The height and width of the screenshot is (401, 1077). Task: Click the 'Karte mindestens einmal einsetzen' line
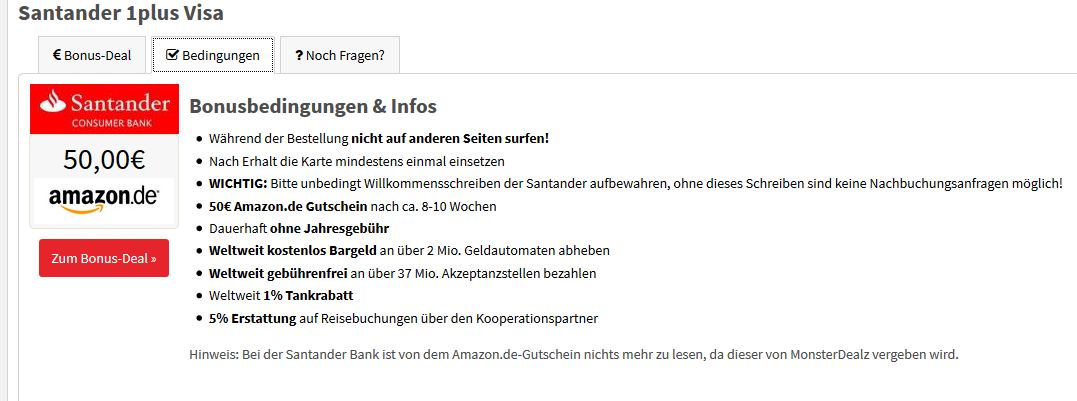tap(357, 161)
